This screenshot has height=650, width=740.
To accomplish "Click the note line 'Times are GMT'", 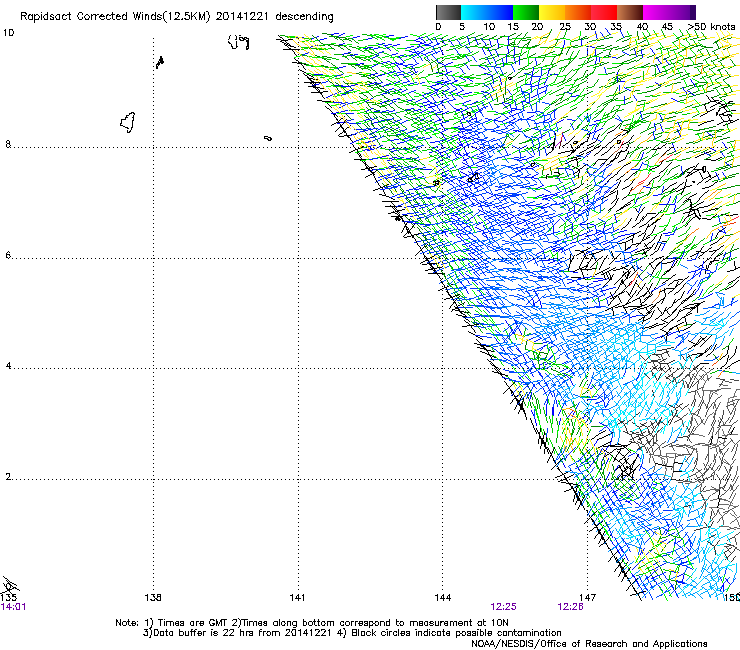I will (x=194, y=623).
